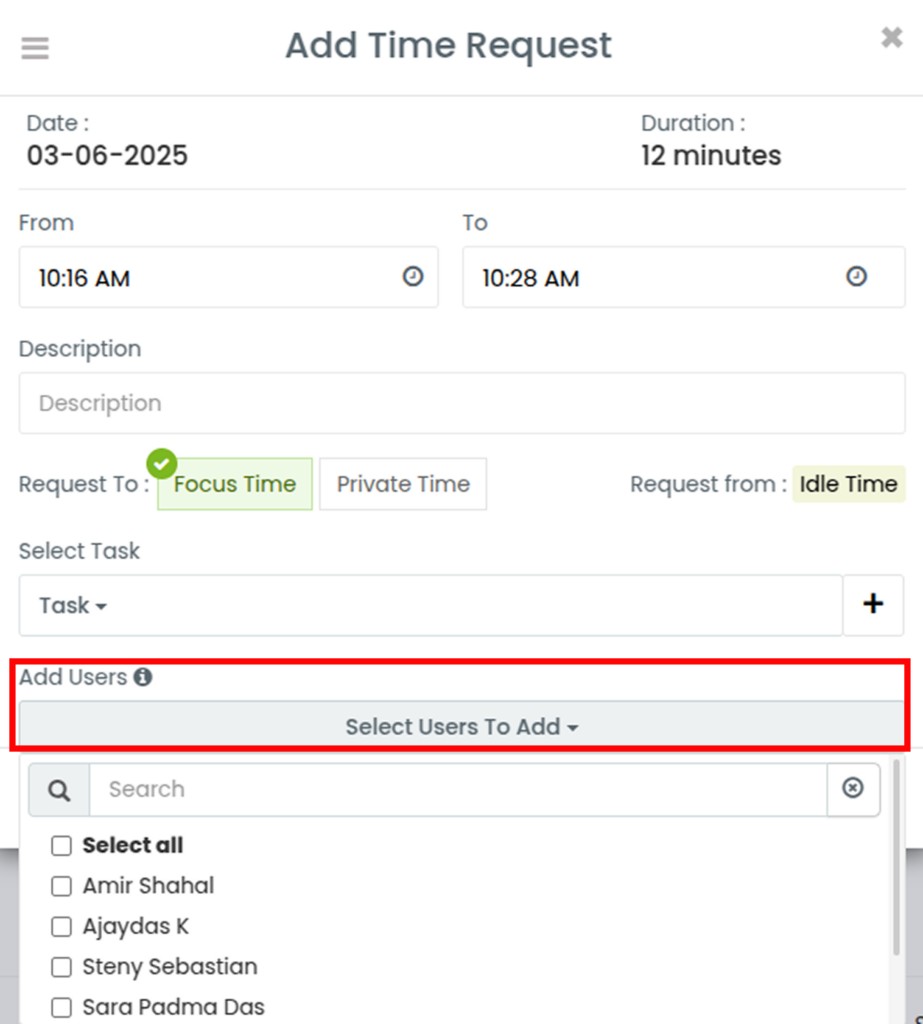Click the green checkmark badge on Focus Time
The height and width of the screenshot is (1024, 923).
pos(162,464)
